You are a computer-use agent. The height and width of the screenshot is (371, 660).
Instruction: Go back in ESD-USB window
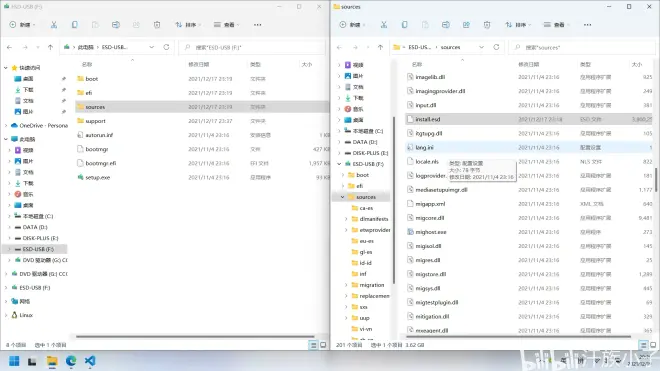click(9, 47)
